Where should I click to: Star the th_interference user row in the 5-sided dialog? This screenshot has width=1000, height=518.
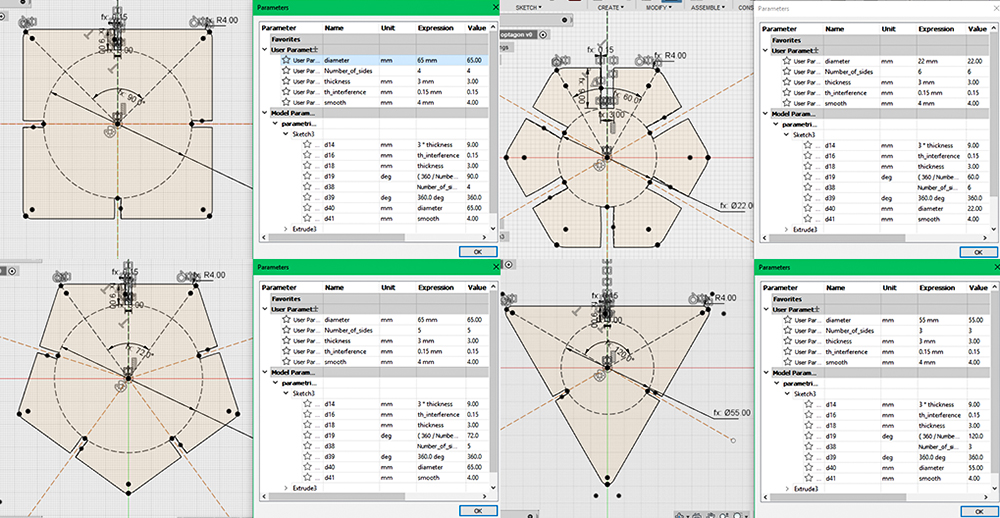[286, 352]
